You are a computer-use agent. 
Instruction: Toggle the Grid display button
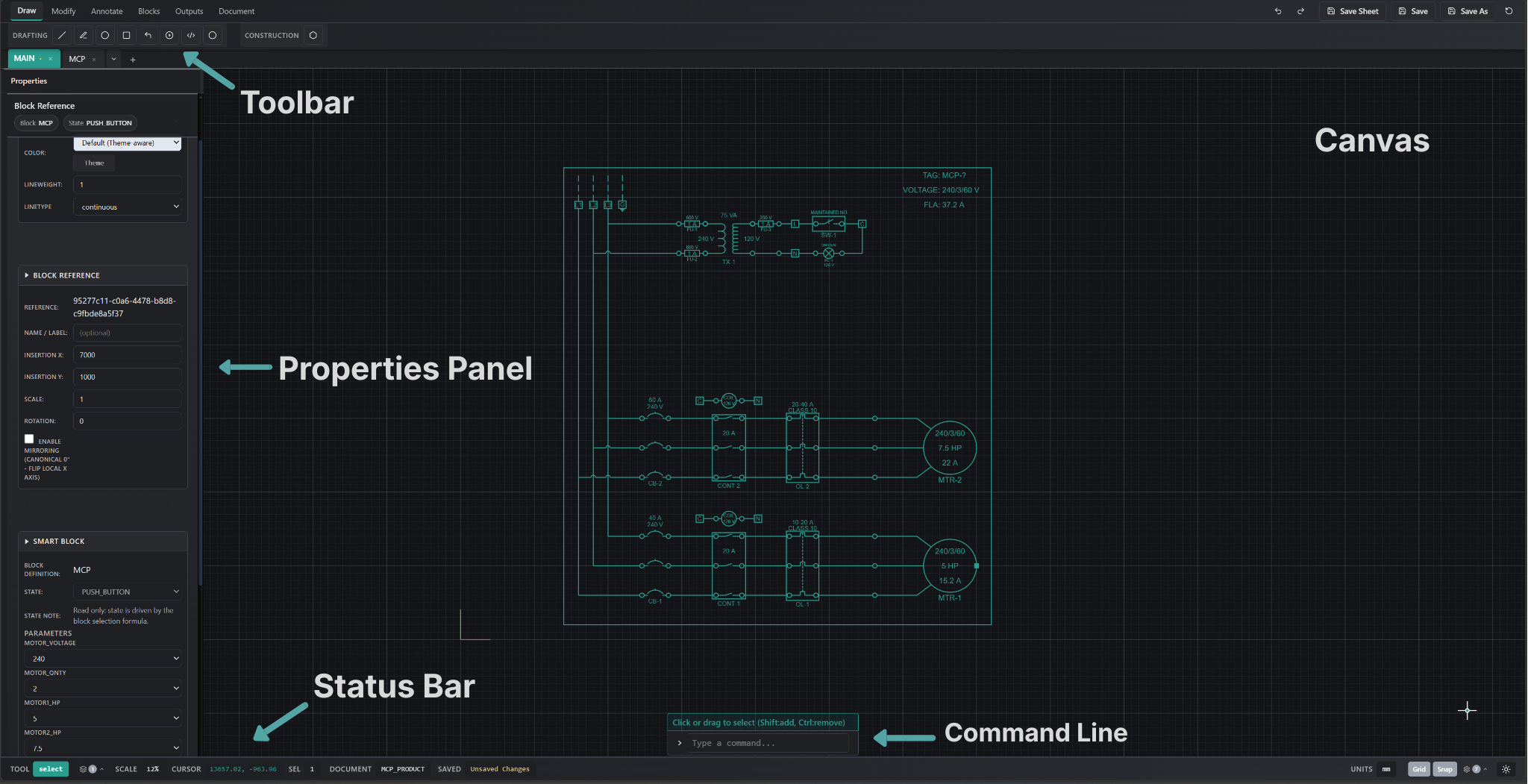(x=1419, y=769)
